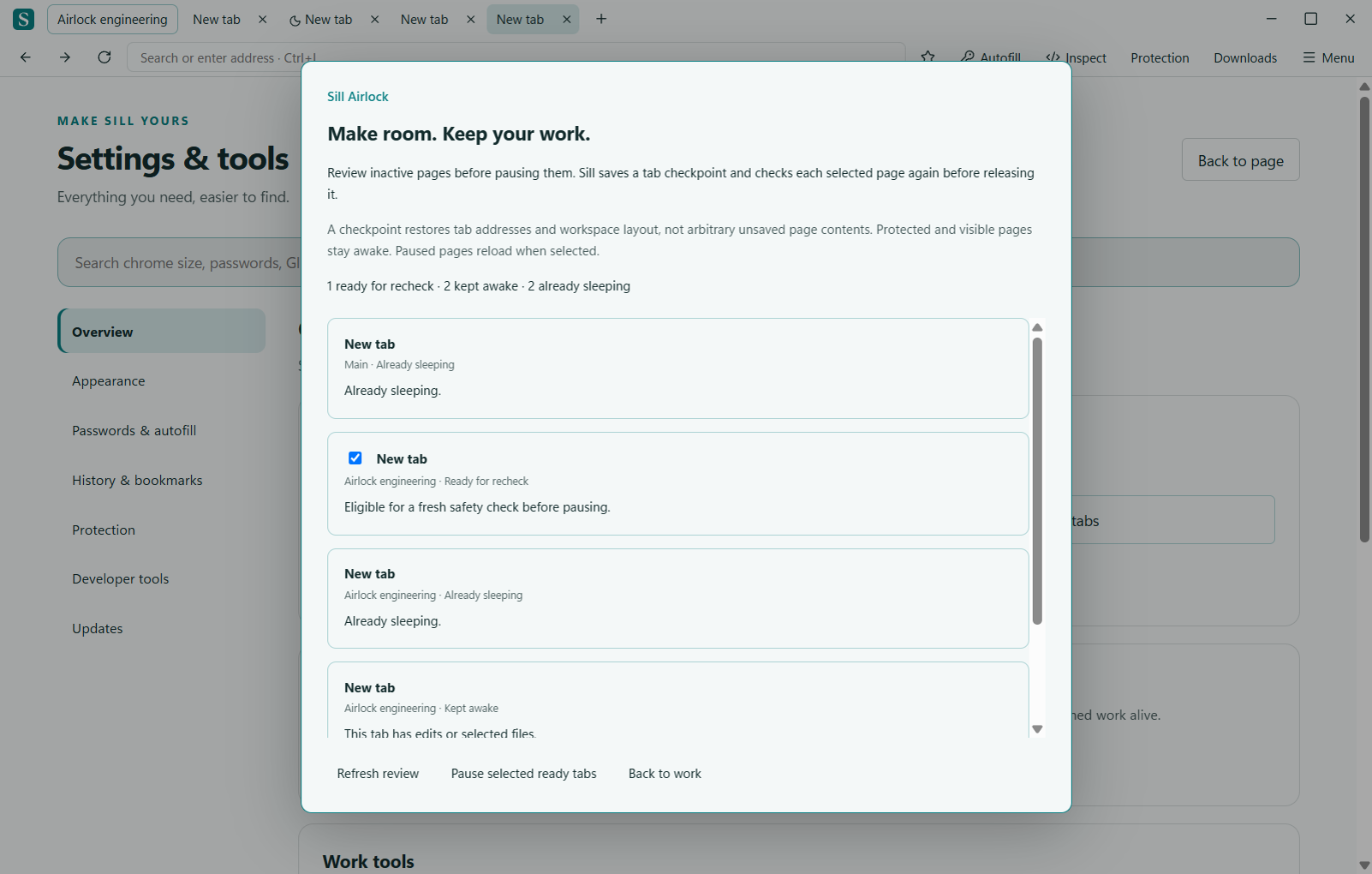Image resolution: width=1372 pixels, height=874 pixels.
Task: Close the sleeping New tab with moon icon
Action: (375, 19)
